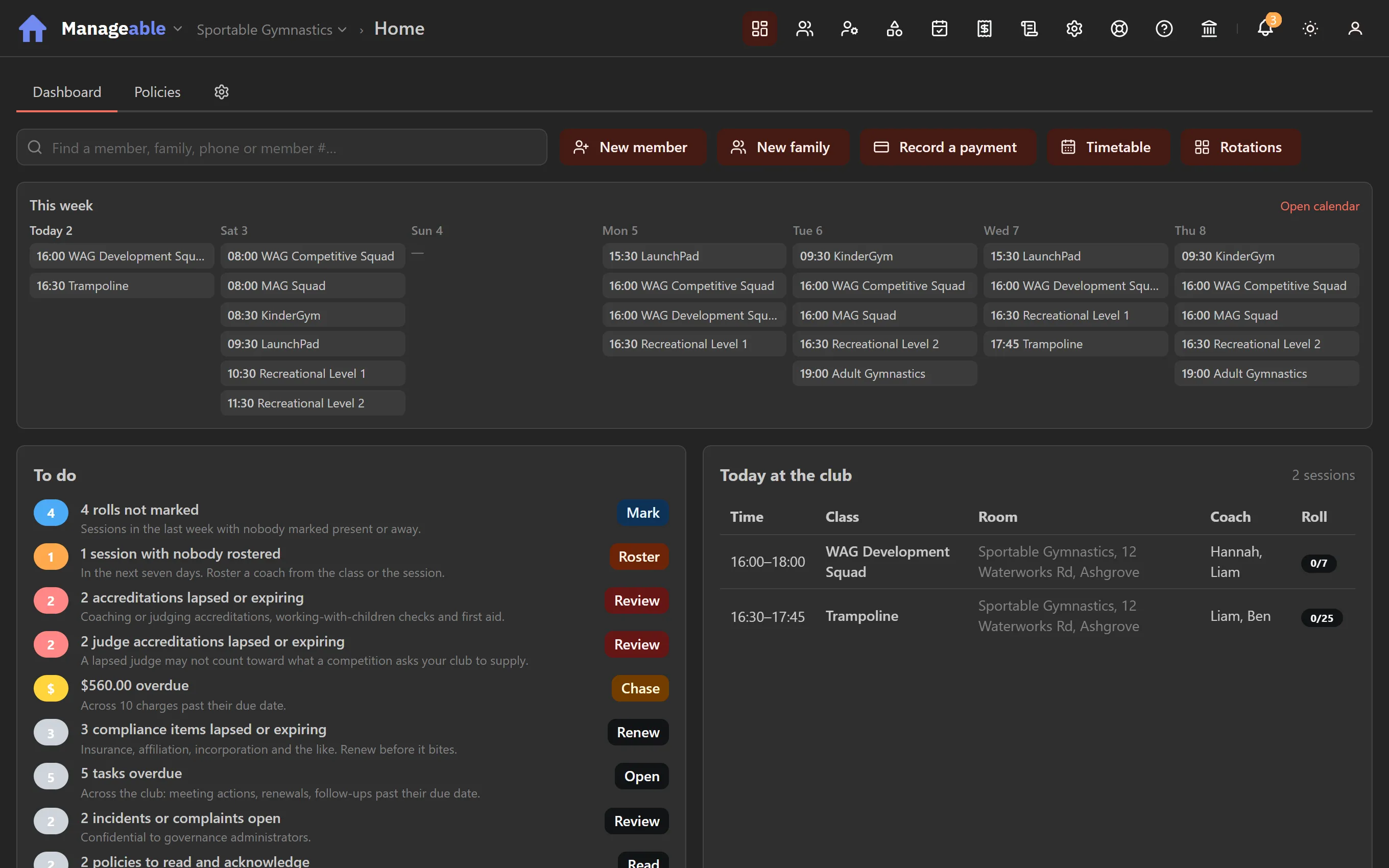The width and height of the screenshot is (1389, 868).
Task: Click the Home breadcrumb
Action: 399,28
